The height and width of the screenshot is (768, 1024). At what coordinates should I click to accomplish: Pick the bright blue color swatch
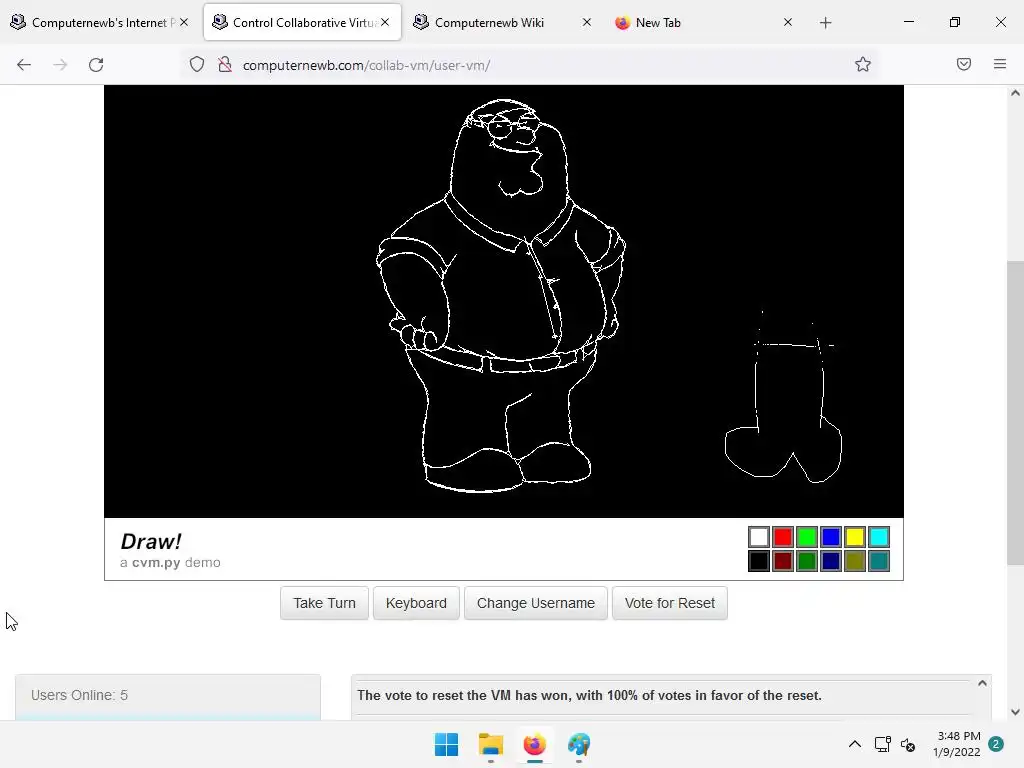pyautogui.click(x=831, y=537)
